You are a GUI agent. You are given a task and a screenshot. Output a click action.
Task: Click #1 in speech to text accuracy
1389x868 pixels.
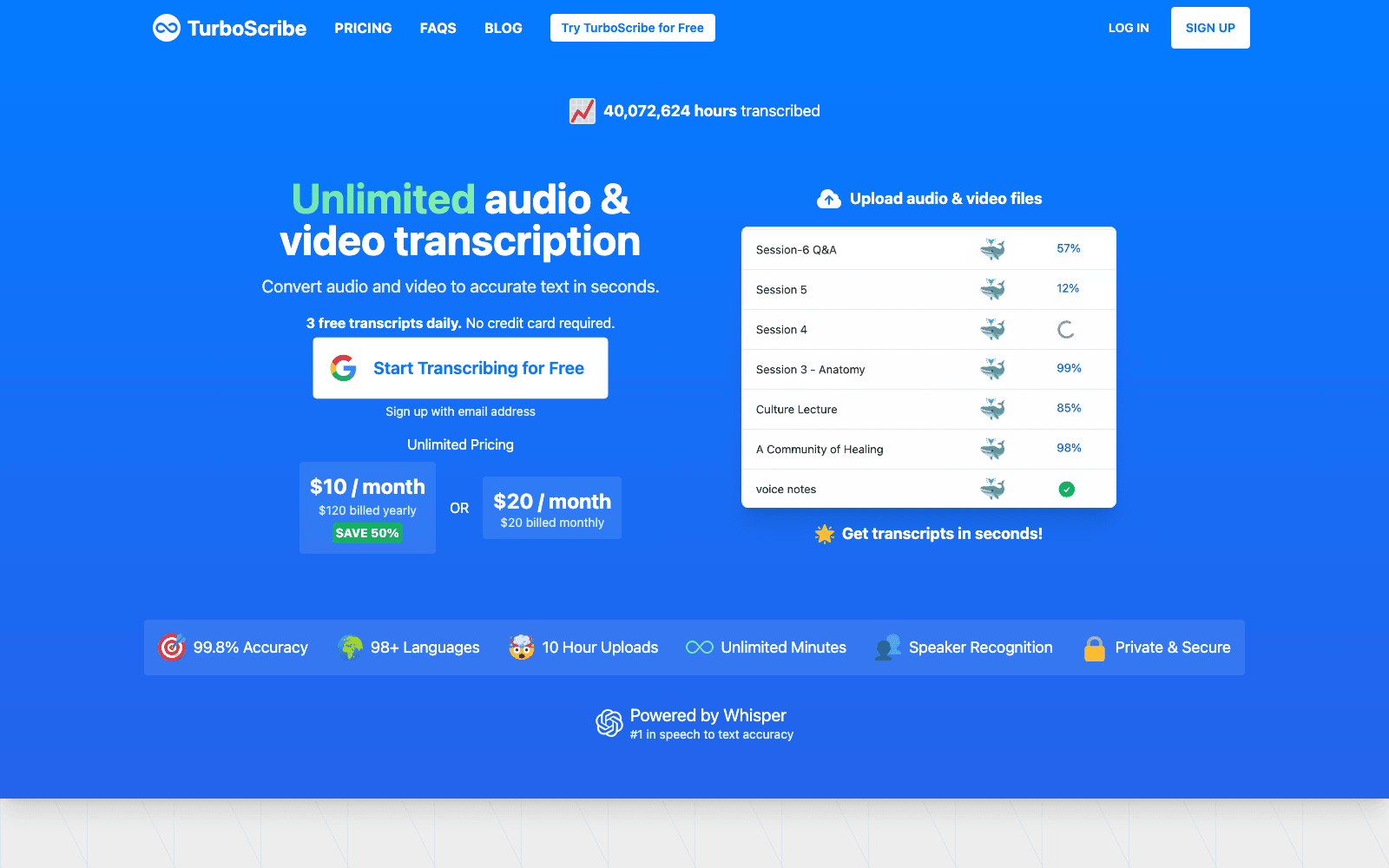(712, 734)
